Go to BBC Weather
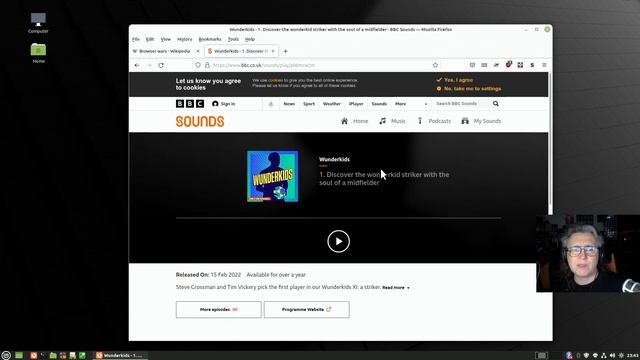 click(331, 104)
